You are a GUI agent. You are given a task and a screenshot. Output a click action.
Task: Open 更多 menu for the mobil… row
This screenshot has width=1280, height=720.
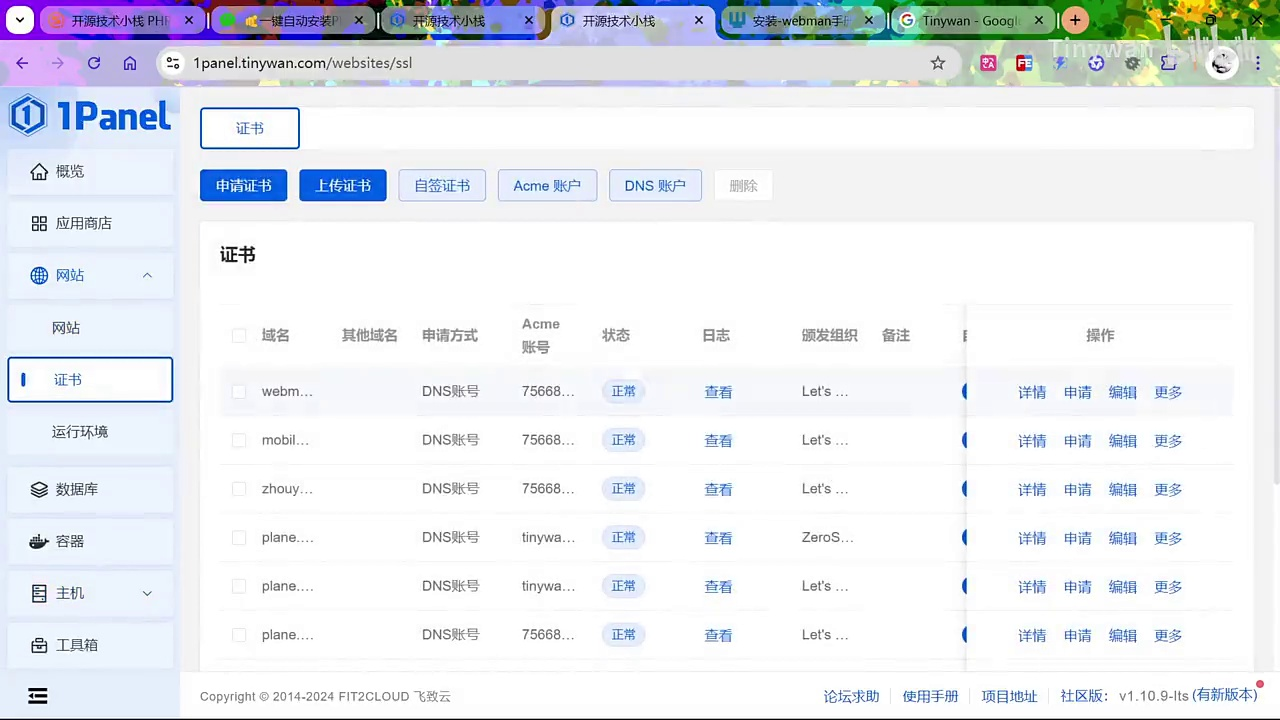click(x=1168, y=441)
